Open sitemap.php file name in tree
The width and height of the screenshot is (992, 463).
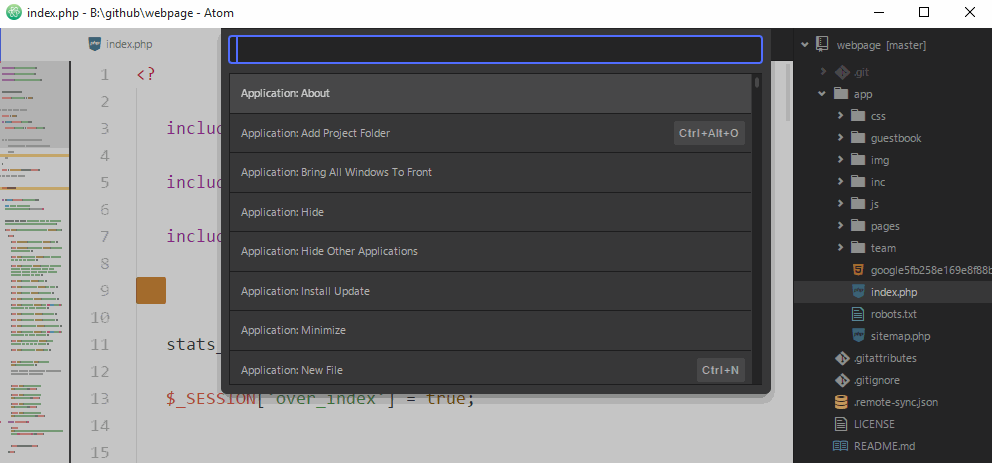[900, 336]
